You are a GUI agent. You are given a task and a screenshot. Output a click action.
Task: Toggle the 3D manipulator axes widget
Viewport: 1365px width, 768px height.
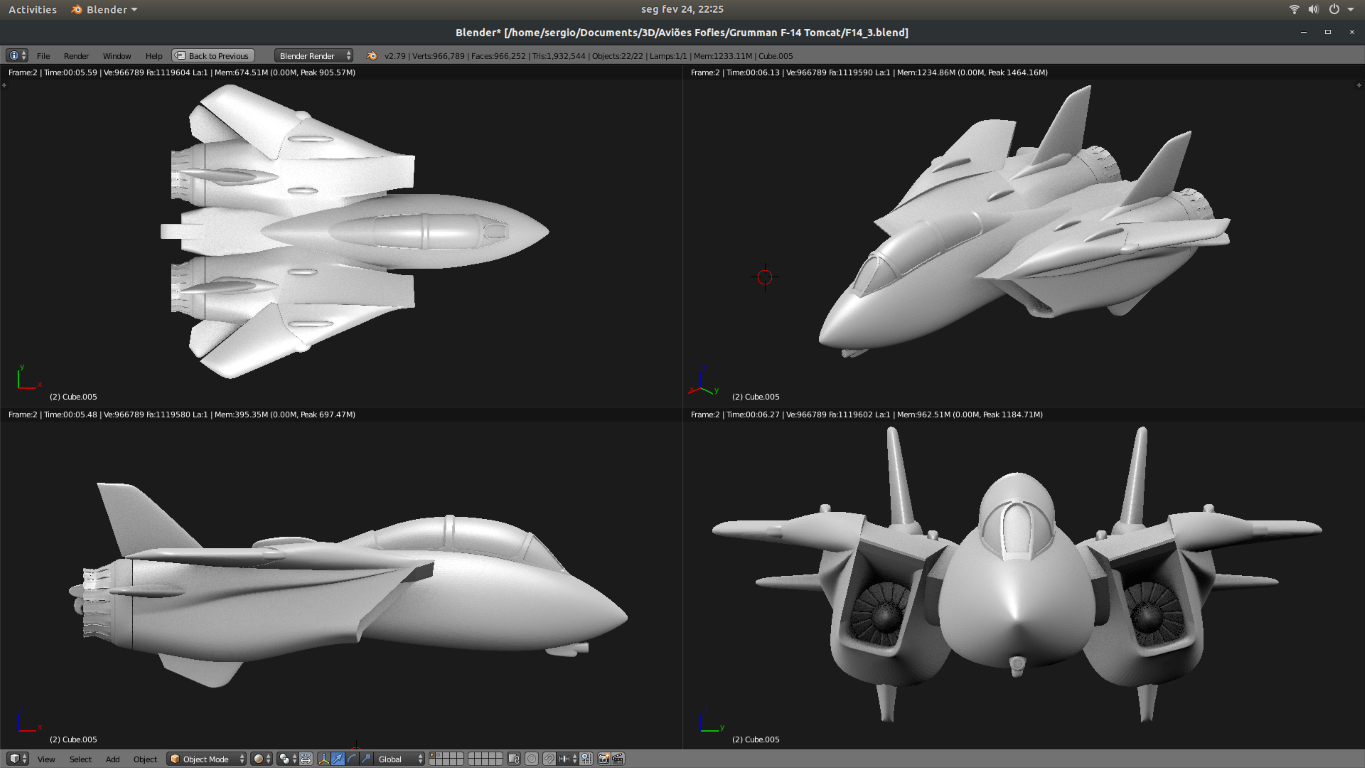(324, 759)
